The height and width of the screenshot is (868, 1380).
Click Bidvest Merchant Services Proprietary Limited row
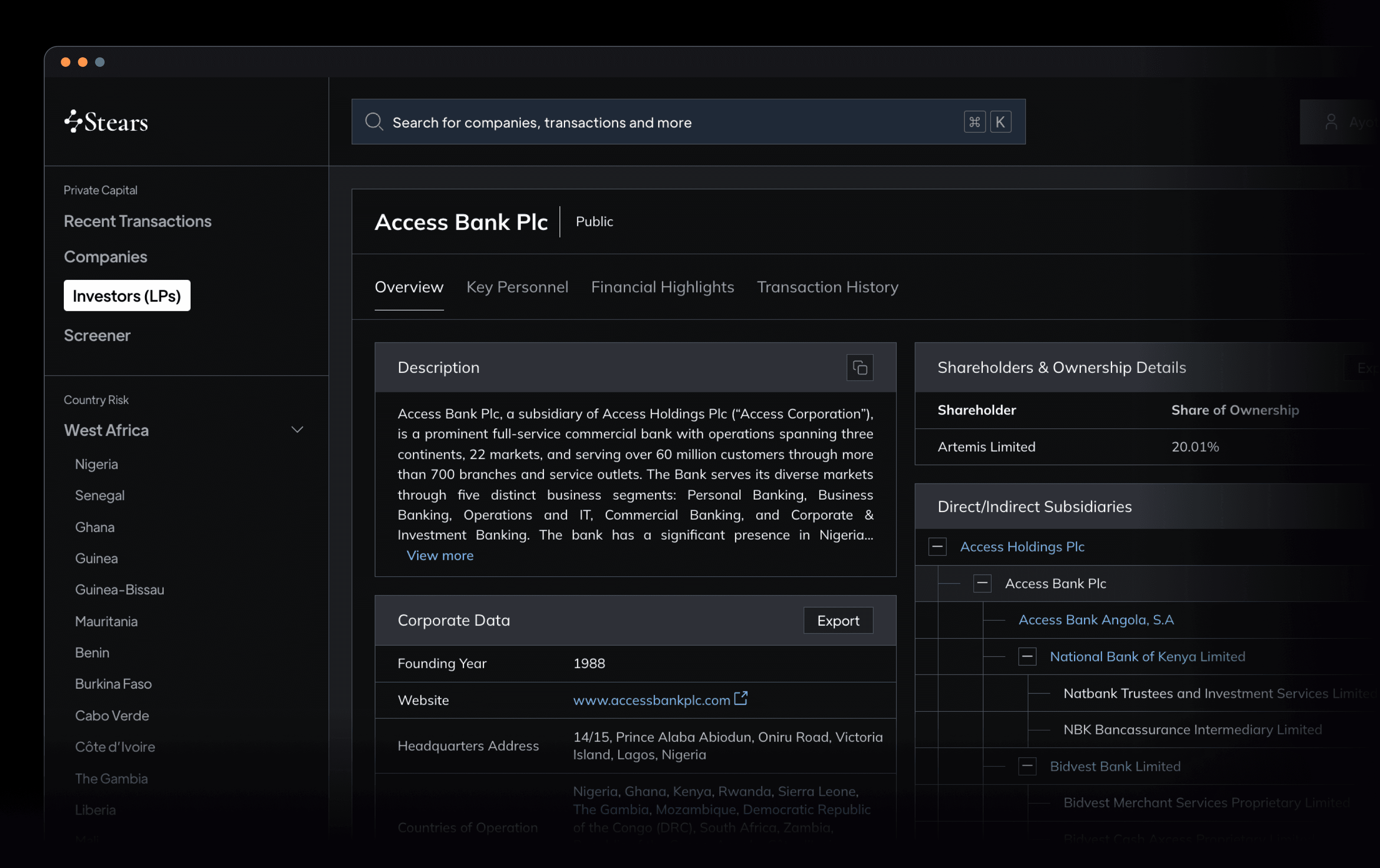[1206, 803]
